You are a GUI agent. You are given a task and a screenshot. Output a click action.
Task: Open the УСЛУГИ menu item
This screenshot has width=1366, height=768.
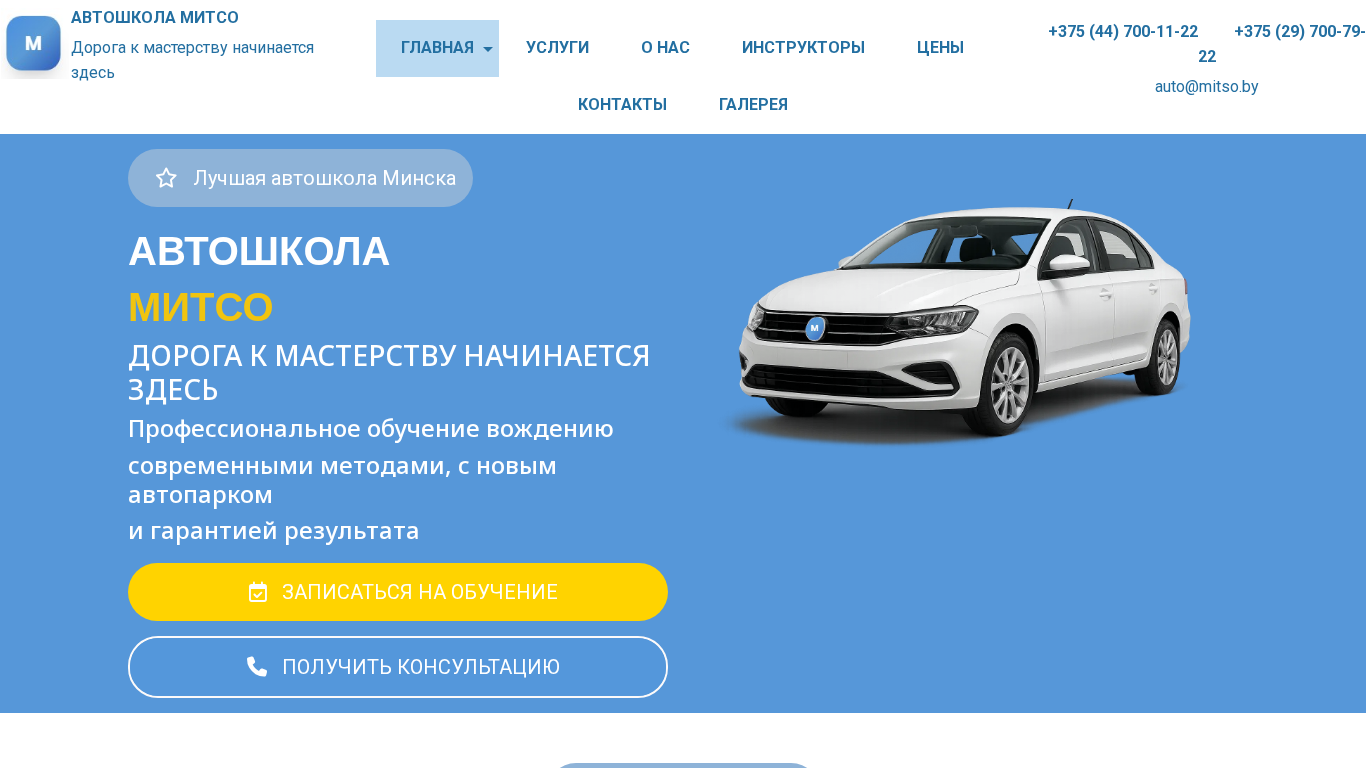(557, 48)
